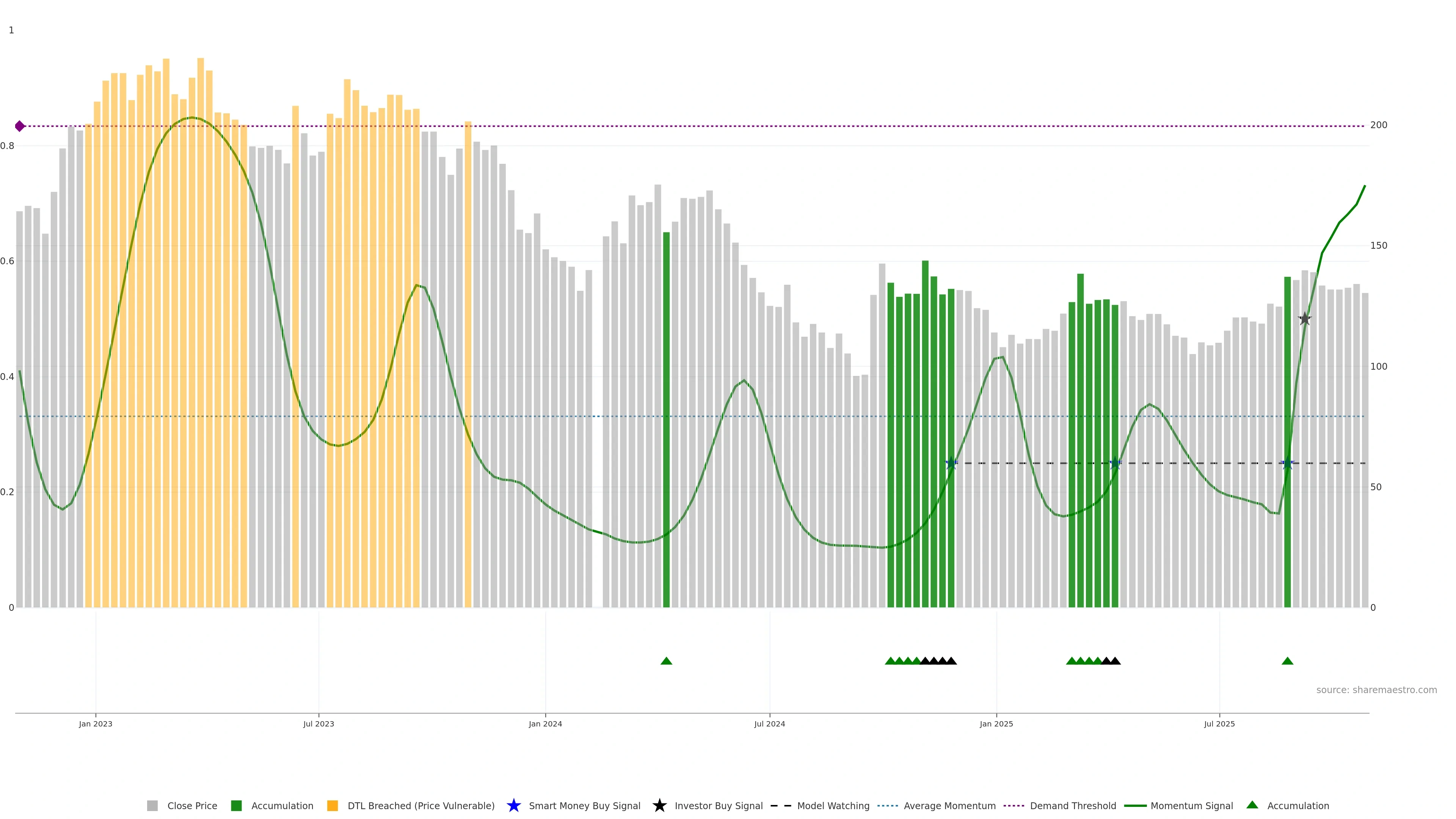1456x819 pixels.
Task: Click the source: sharemaestro.com text
Action: 1376,690
